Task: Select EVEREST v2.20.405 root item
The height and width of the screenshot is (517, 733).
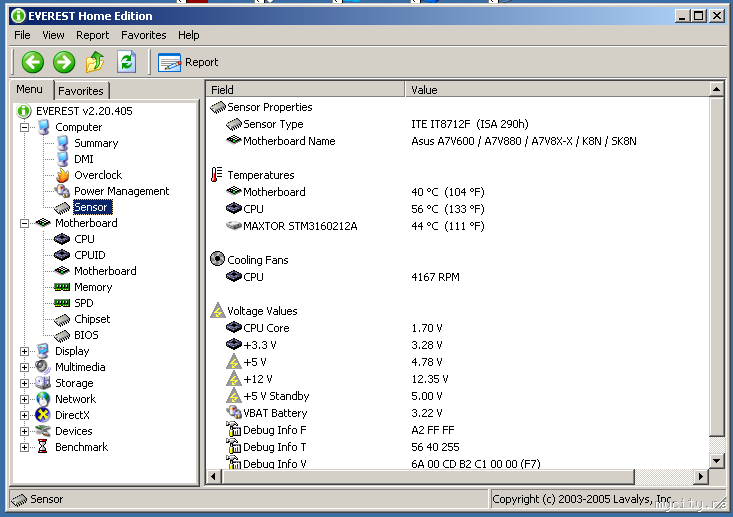Action: point(84,111)
